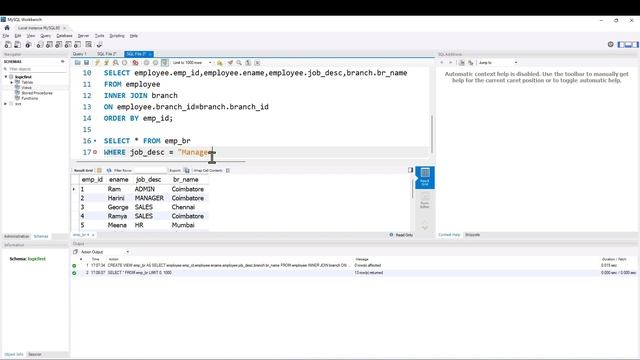Open the Database menu
Screen dimensions: 640x360
64,36
